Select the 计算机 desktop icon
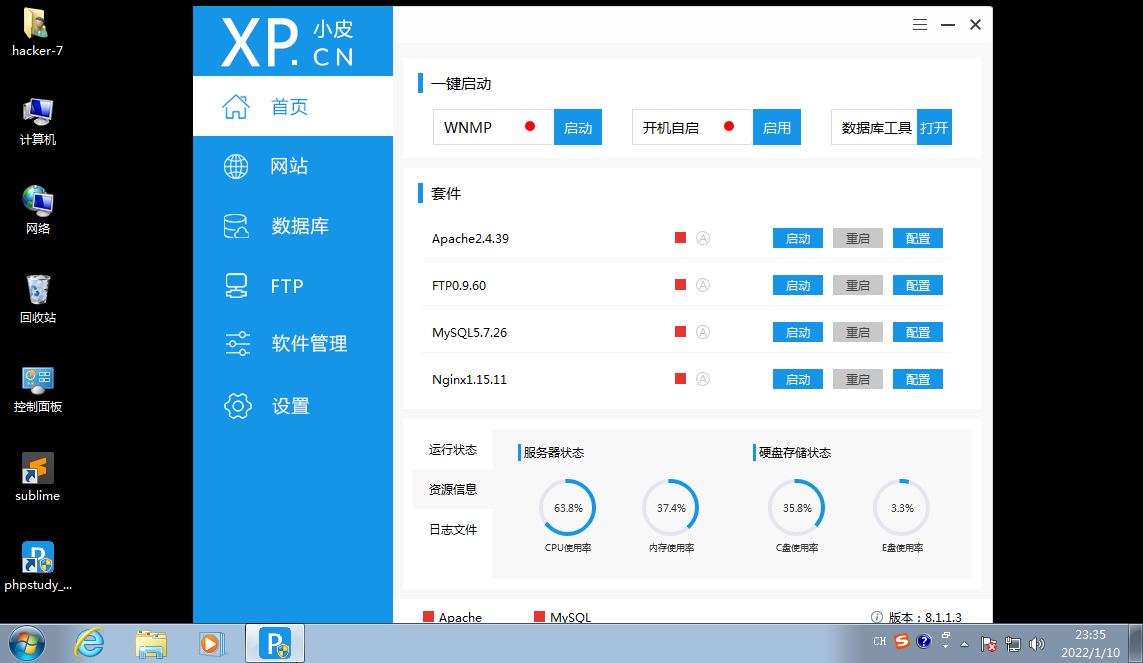 37,122
